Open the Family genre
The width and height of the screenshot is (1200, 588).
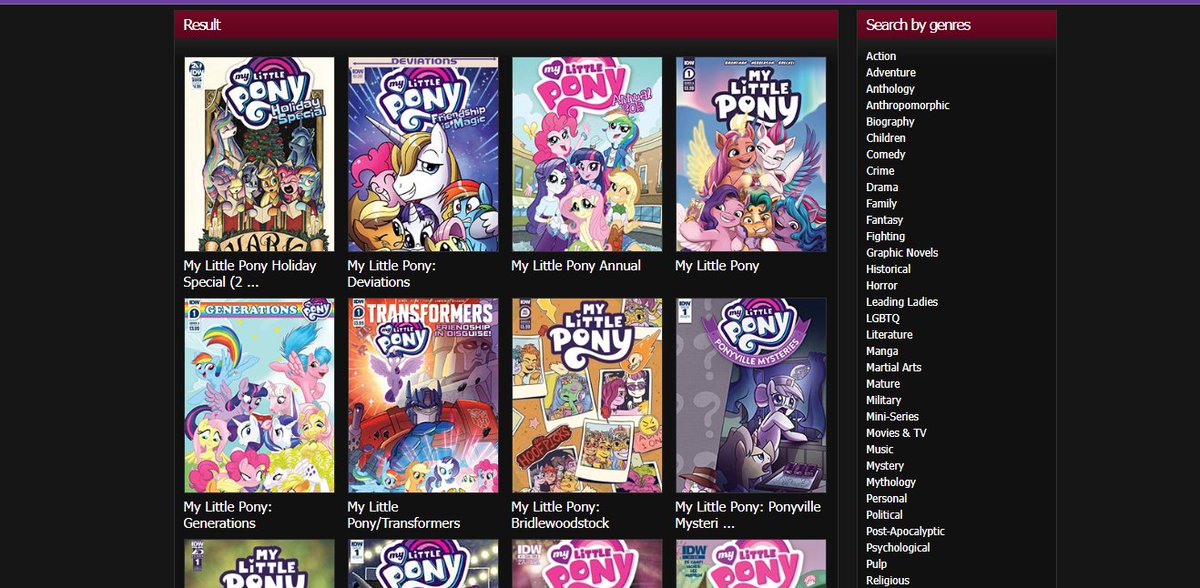pos(882,204)
